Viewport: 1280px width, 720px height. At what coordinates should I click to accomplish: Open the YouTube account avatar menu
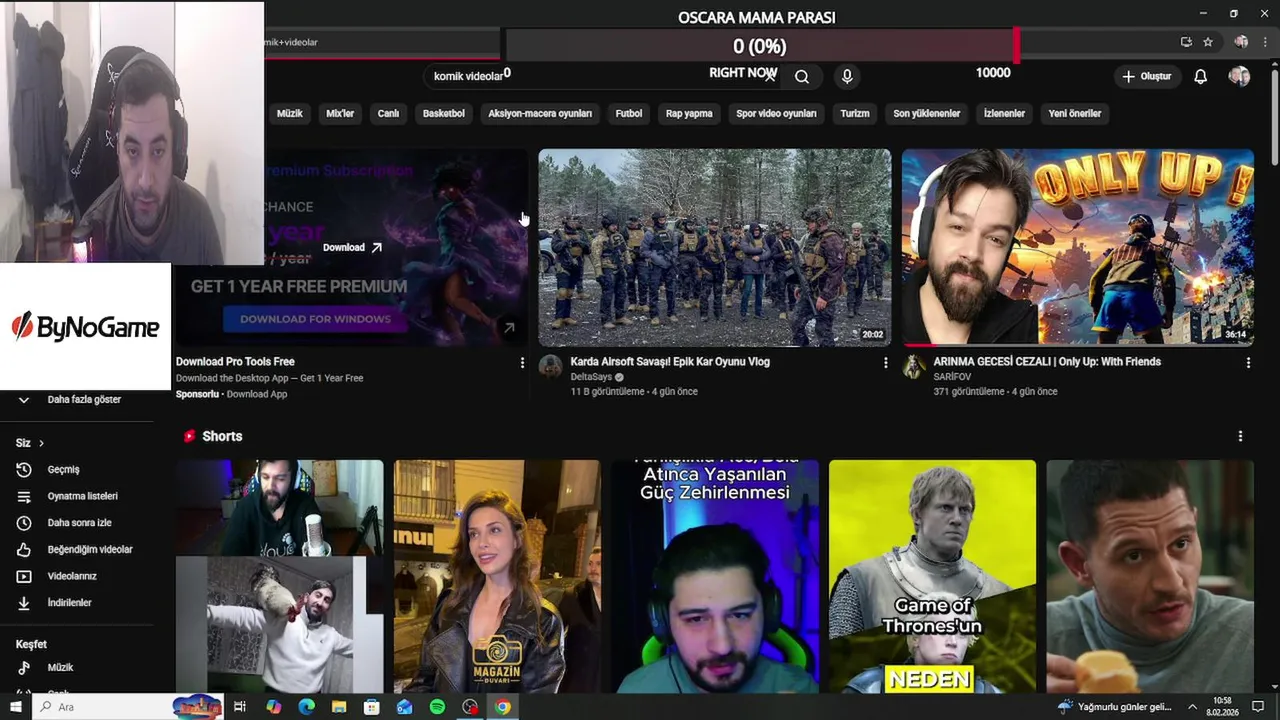pos(1239,76)
